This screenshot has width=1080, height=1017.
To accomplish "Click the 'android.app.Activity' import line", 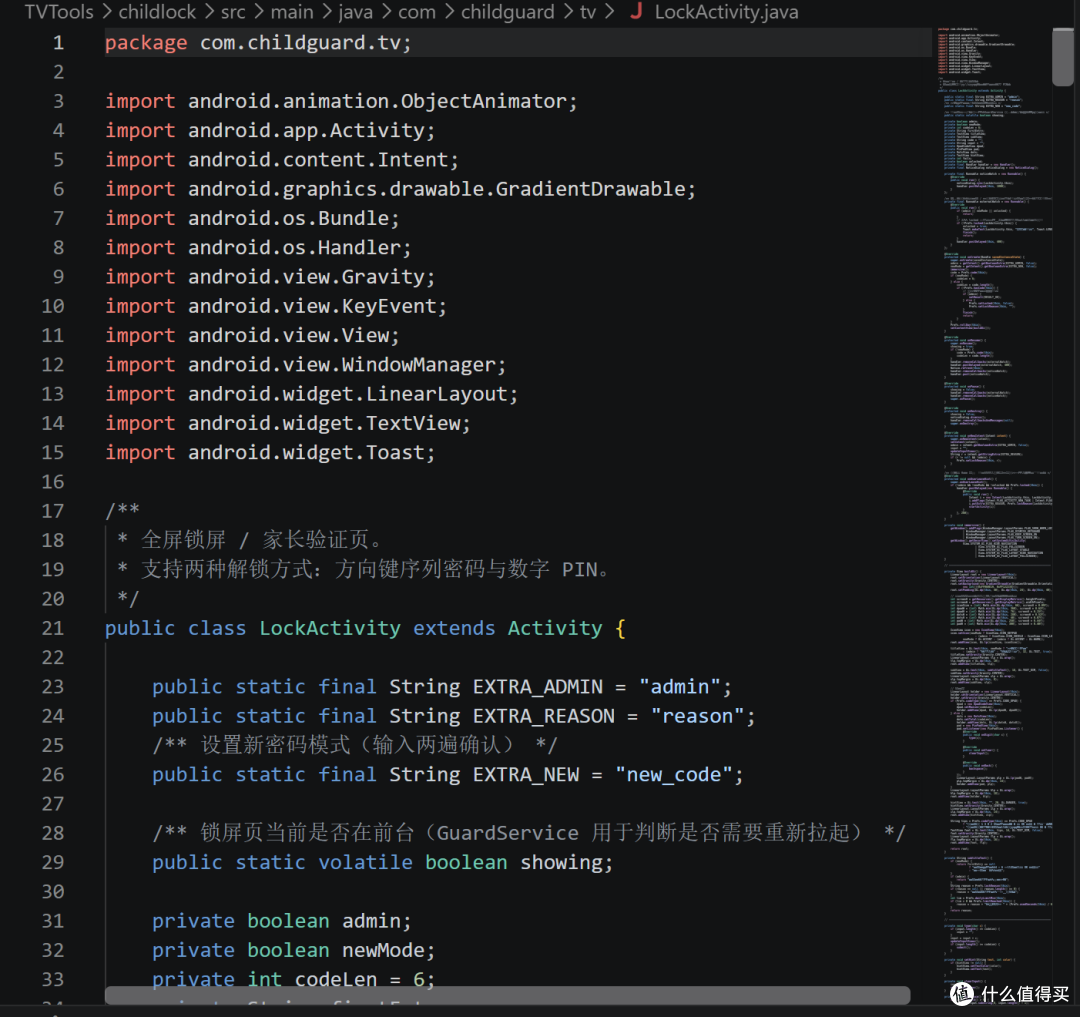I will click(270, 130).
